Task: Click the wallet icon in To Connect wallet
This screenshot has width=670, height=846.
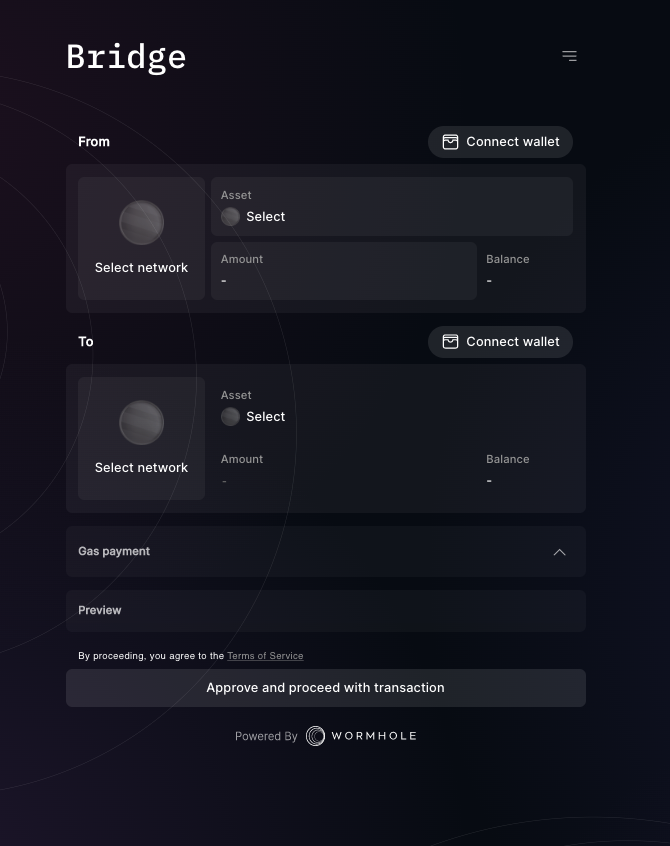Action: [x=450, y=341]
